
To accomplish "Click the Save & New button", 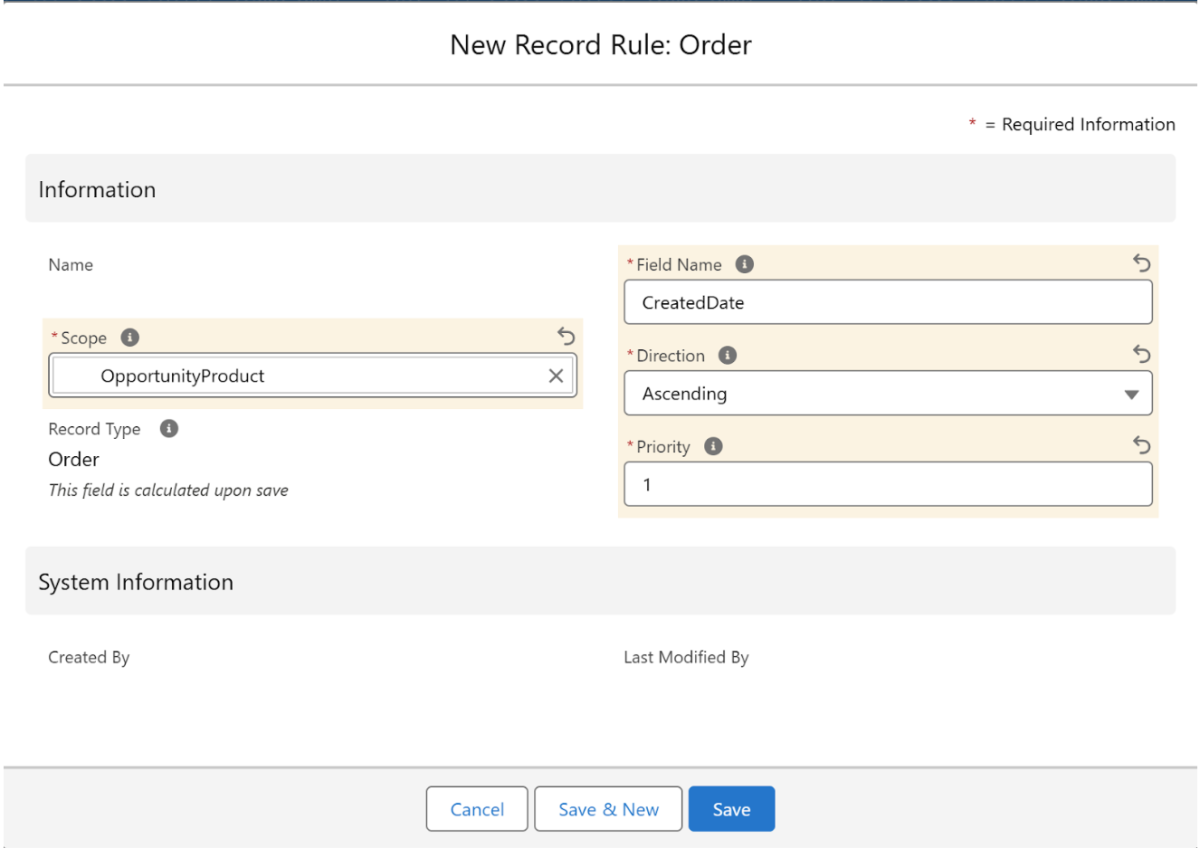I will coord(608,810).
